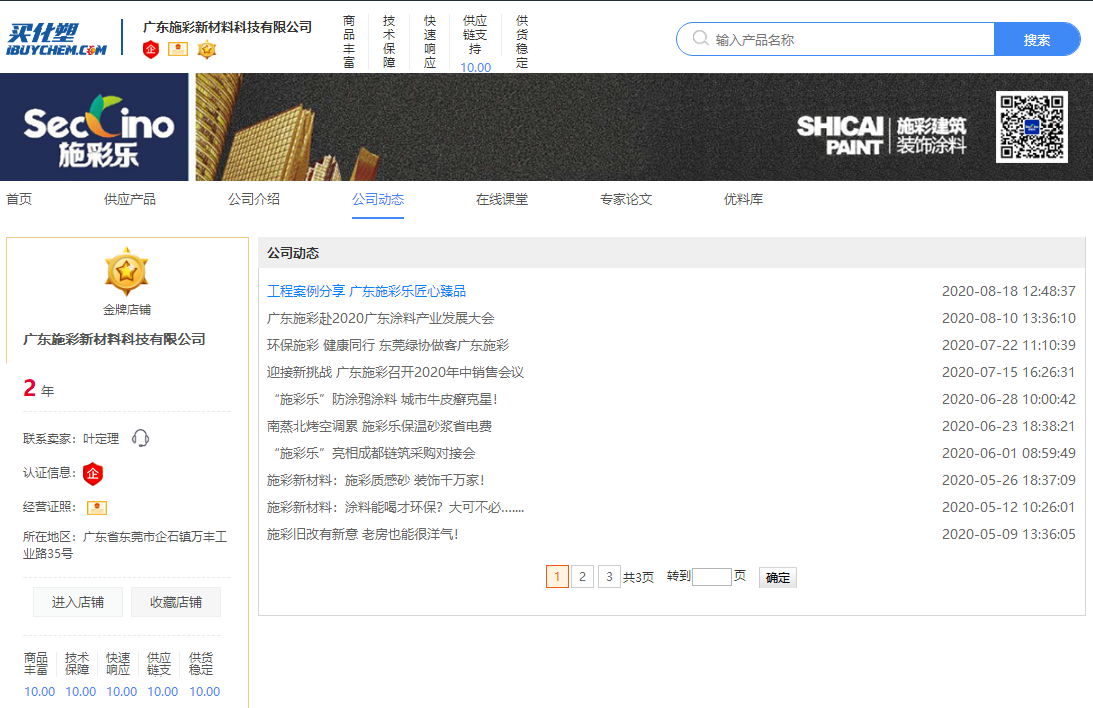The image size is (1093, 708).
Task: Click contact name 叶定理
Action: pos(101,439)
